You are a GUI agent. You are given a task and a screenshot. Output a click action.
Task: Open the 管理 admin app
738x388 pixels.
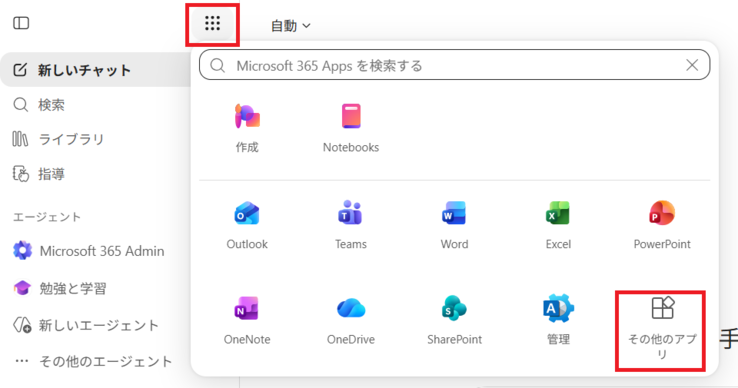pyautogui.click(x=558, y=320)
